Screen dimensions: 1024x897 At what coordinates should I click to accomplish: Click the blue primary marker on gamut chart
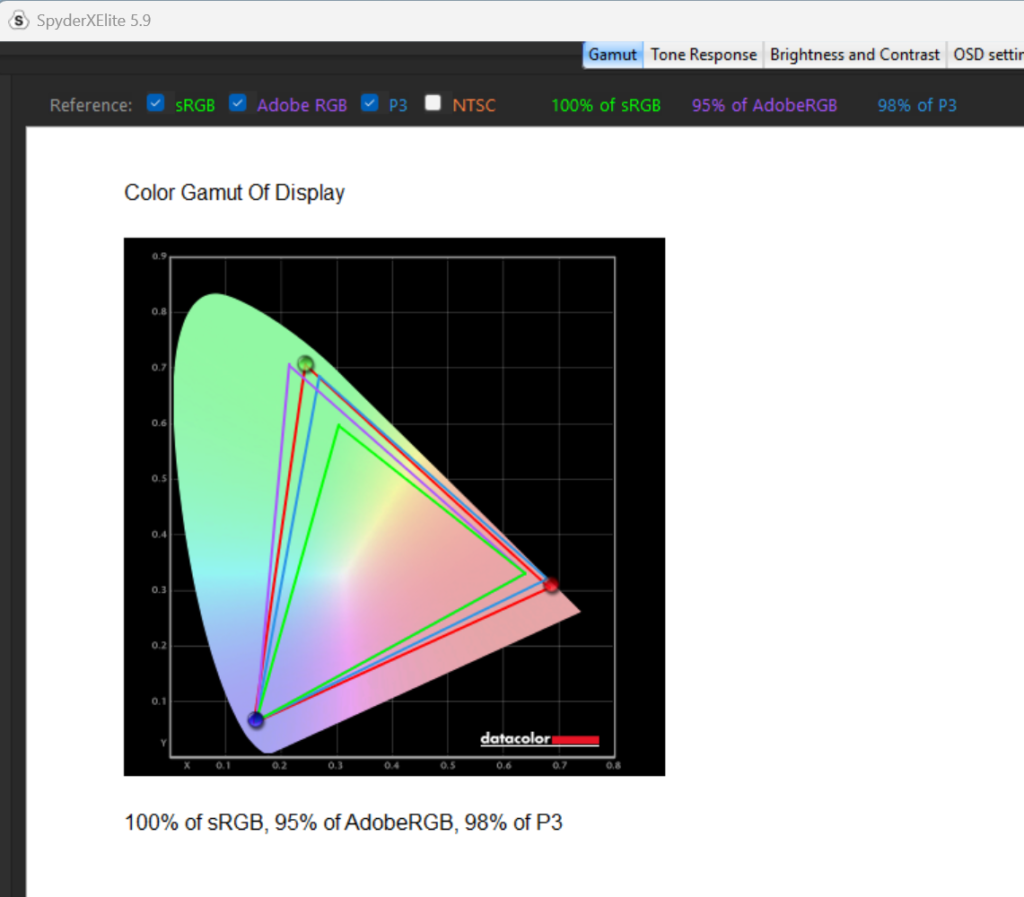(x=256, y=720)
